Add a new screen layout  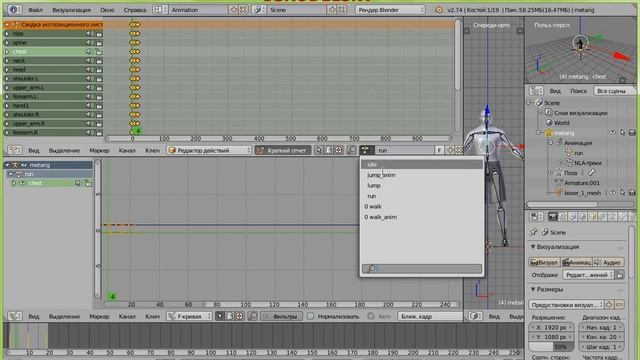coord(234,9)
